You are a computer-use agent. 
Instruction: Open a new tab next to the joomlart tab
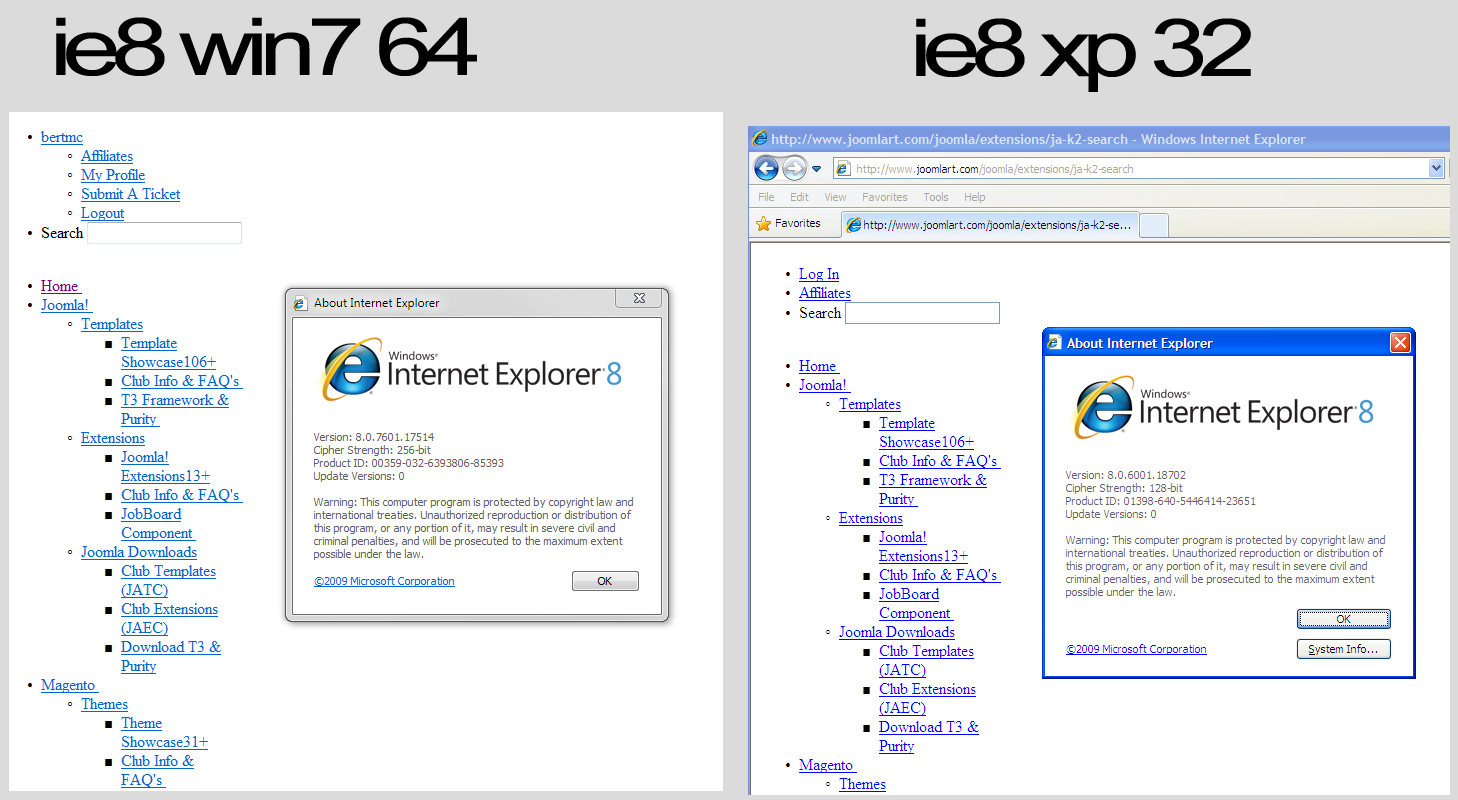pos(1153,224)
